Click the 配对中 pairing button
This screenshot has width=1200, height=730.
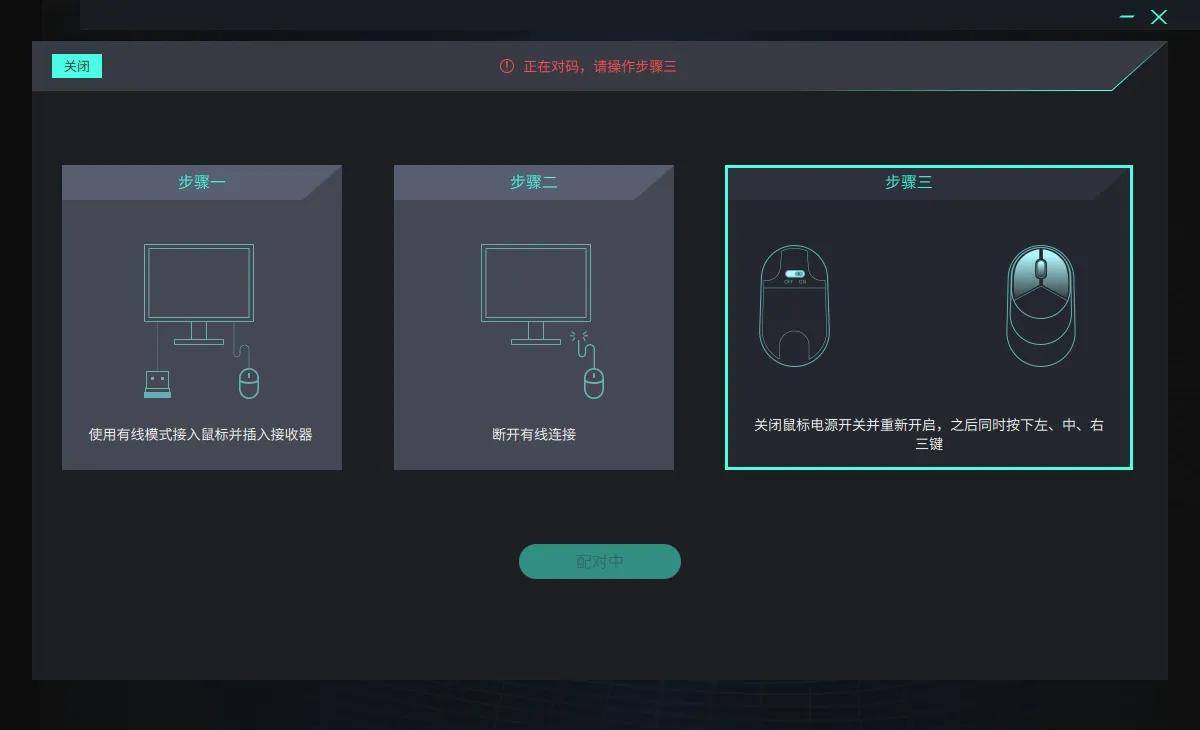pos(600,561)
